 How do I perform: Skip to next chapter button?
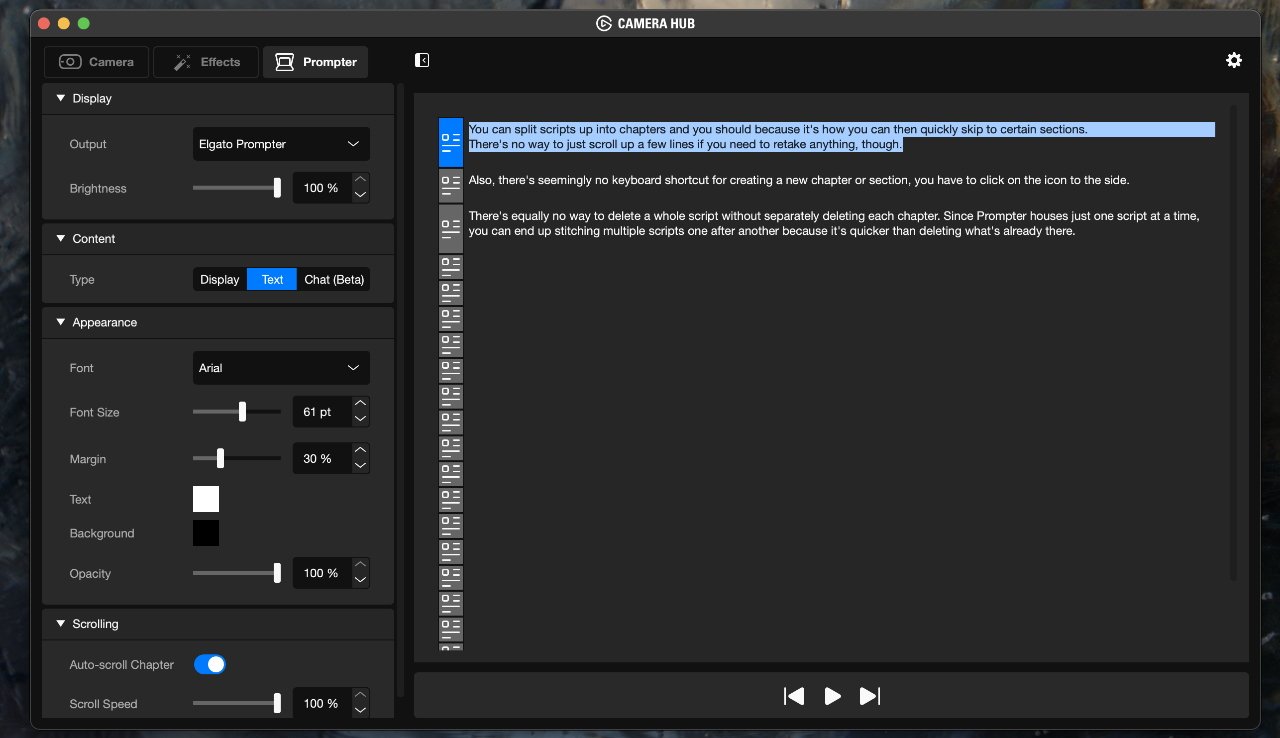point(870,696)
